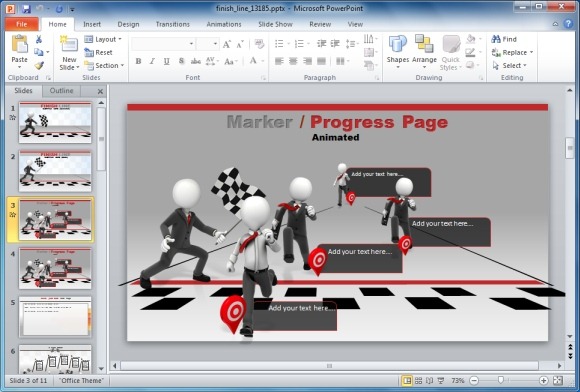Click the zoom out minus button

474,381
